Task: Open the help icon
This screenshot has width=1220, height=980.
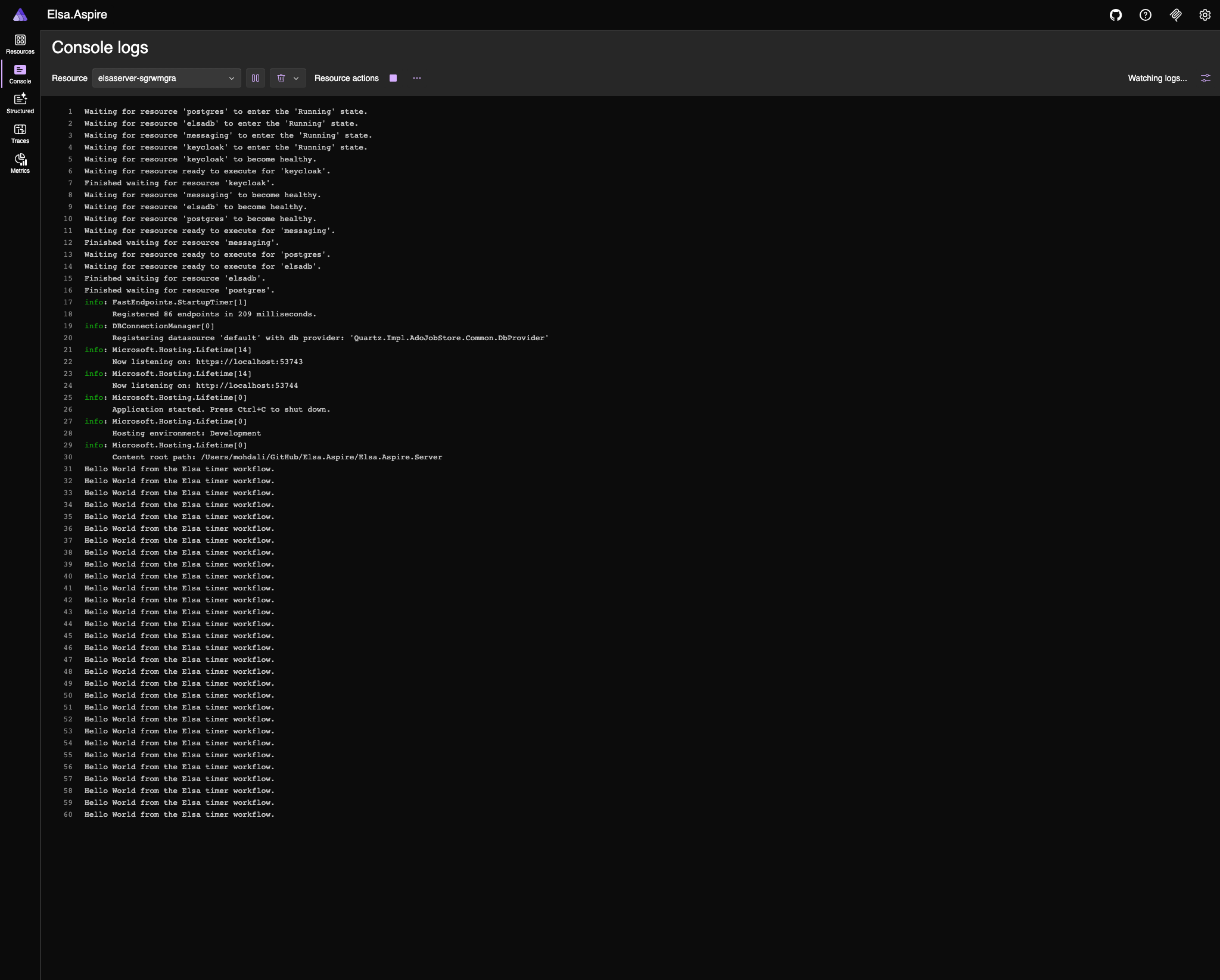Action: pyautogui.click(x=1146, y=15)
